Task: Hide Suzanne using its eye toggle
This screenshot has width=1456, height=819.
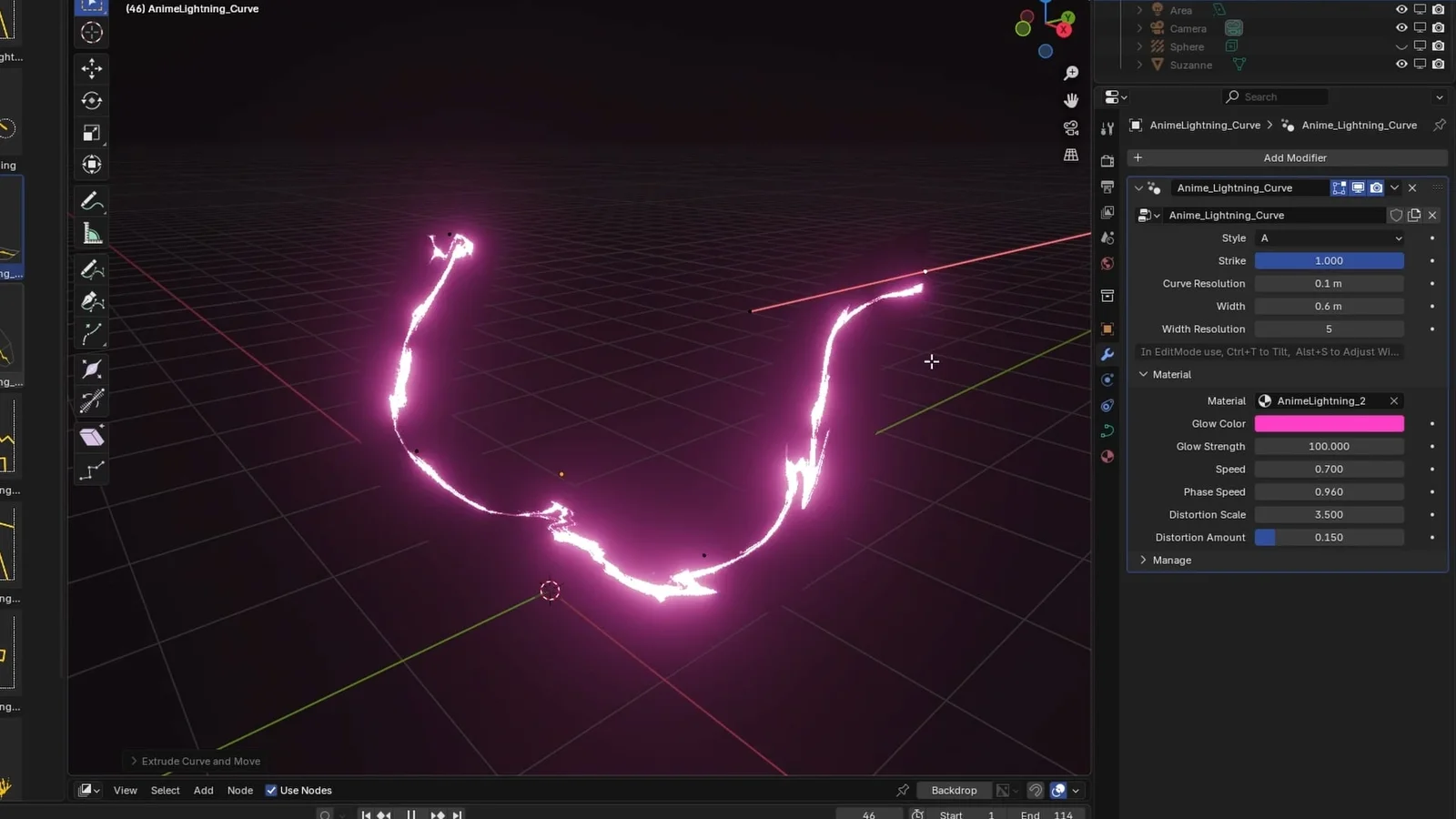Action: click(1400, 65)
